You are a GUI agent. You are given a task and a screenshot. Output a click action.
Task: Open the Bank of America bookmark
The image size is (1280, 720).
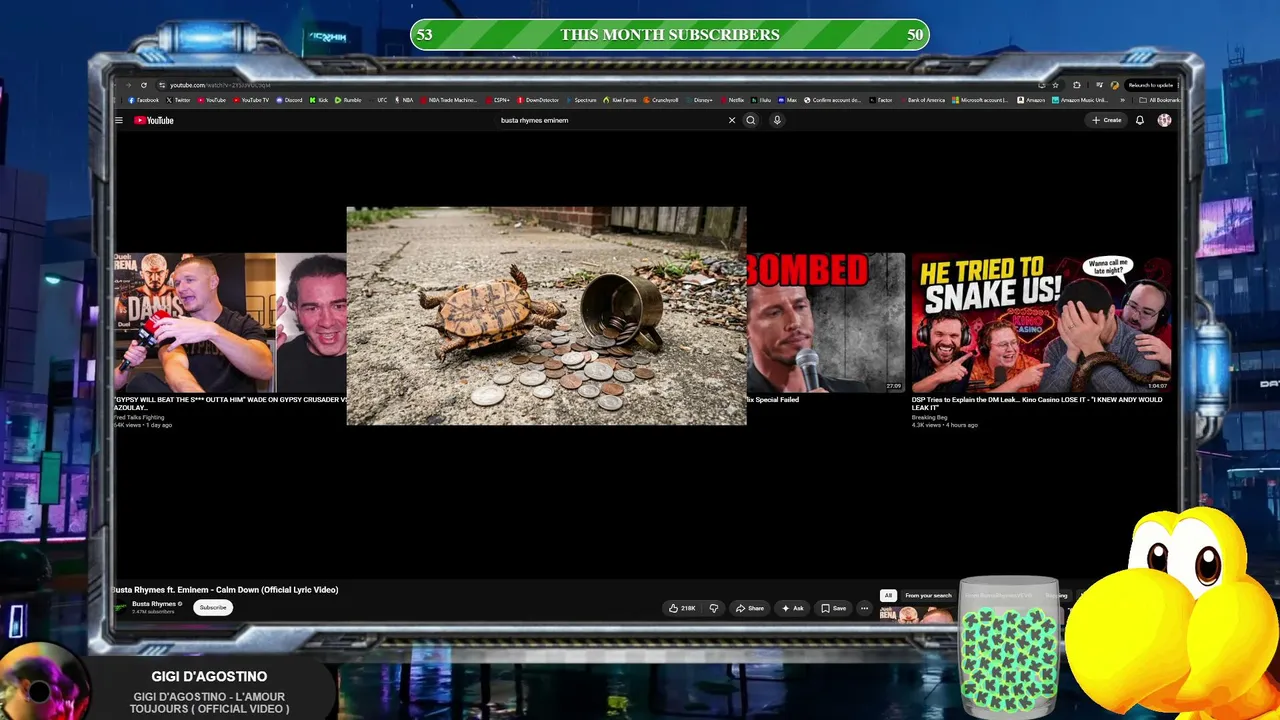[923, 100]
